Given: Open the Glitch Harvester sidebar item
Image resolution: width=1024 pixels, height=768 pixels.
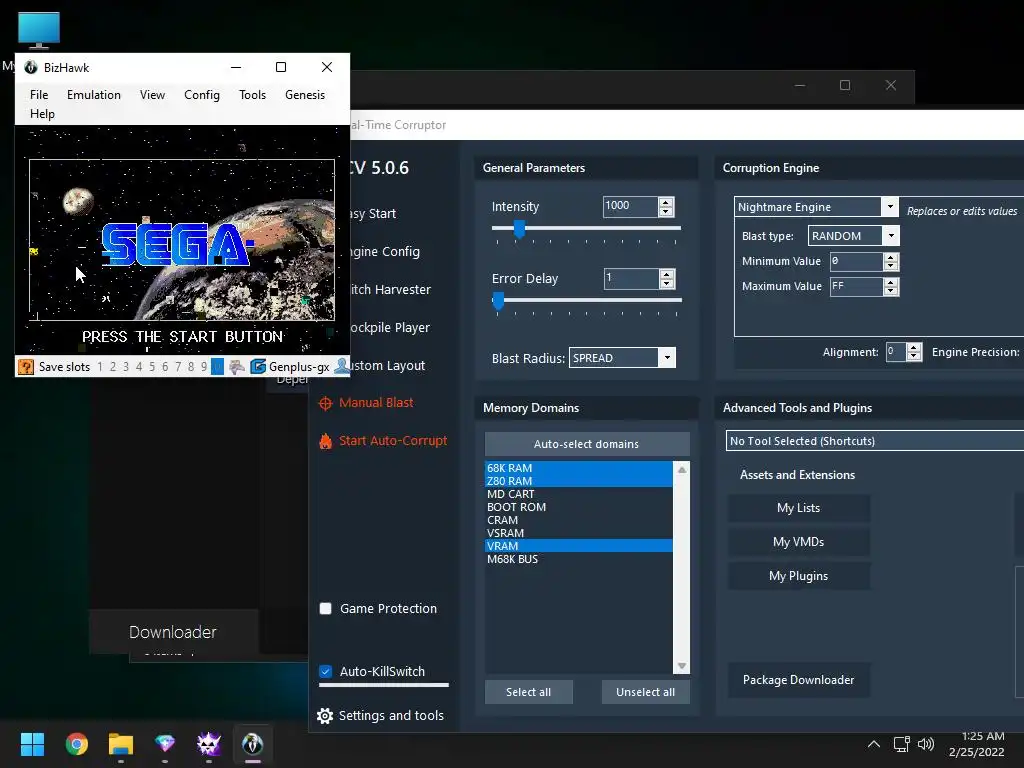Looking at the screenshot, I should [x=390, y=289].
